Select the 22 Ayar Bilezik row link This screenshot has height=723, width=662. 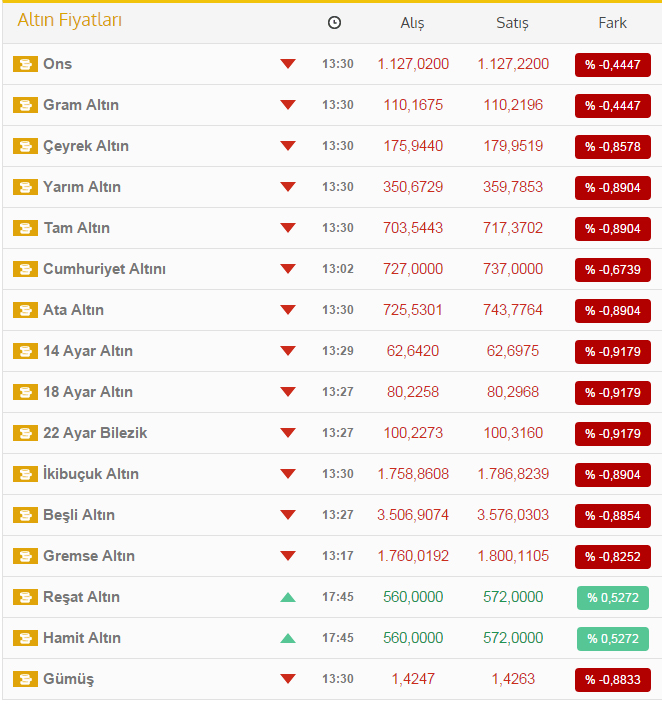[95, 434]
